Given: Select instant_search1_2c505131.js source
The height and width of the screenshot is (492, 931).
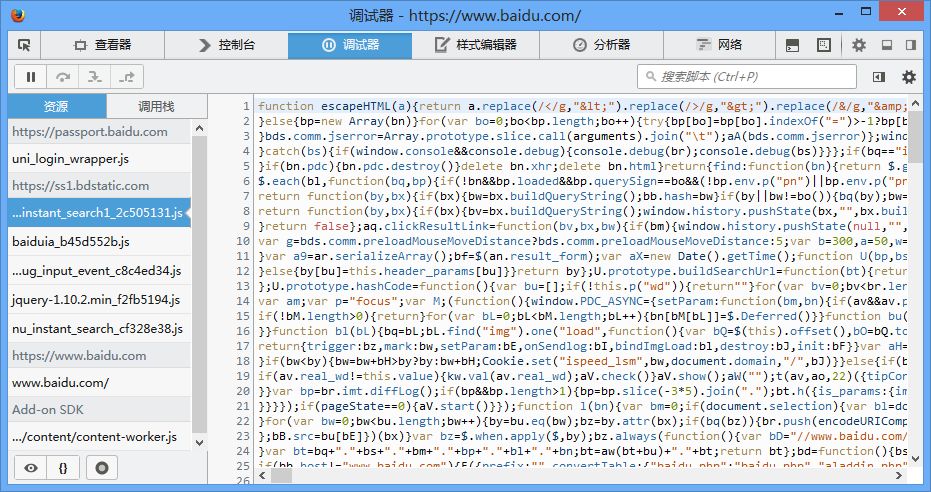Looking at the screenshot, I should pyautogui.click(x=100, y=212).
